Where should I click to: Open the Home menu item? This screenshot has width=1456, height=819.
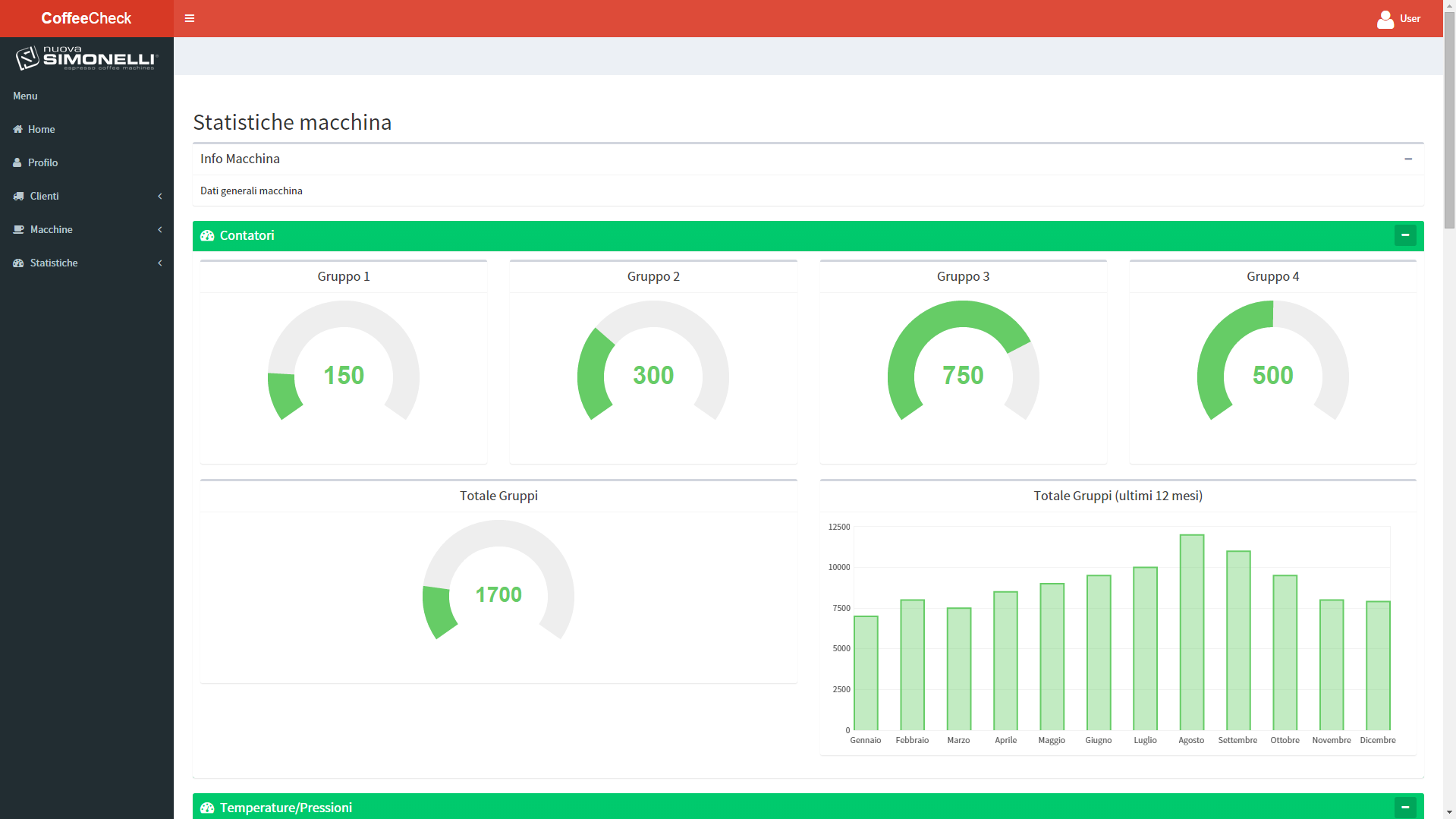pos(42,130)
